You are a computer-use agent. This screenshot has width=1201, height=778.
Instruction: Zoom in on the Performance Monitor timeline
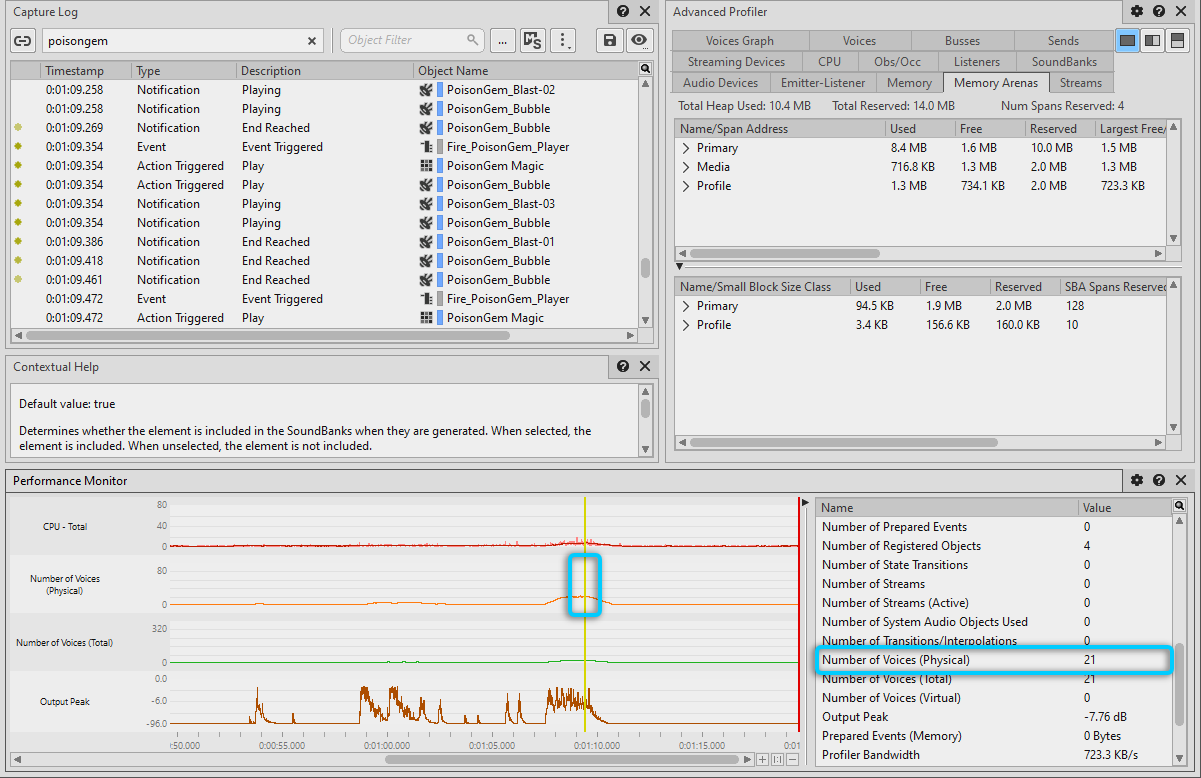coord(762,760)
